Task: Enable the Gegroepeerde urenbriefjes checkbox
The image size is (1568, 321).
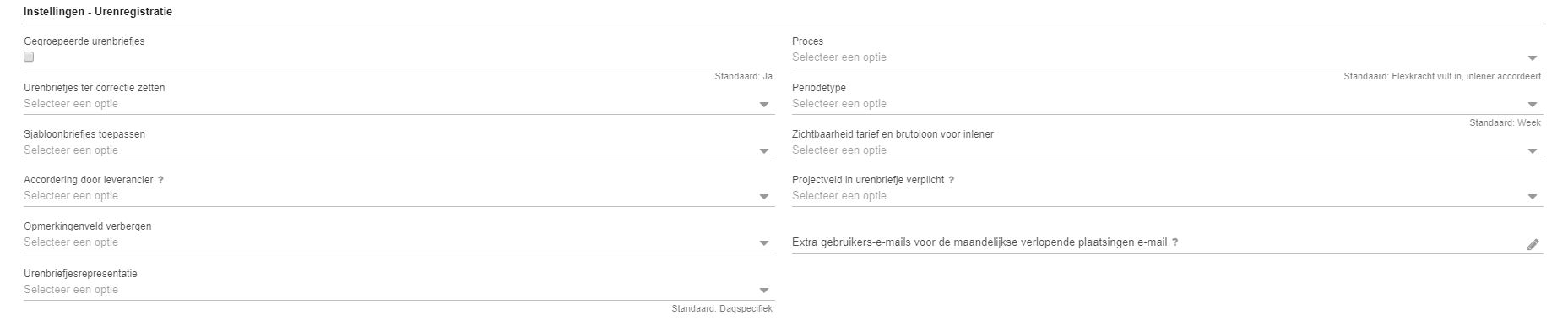Action: pos(29,57)
